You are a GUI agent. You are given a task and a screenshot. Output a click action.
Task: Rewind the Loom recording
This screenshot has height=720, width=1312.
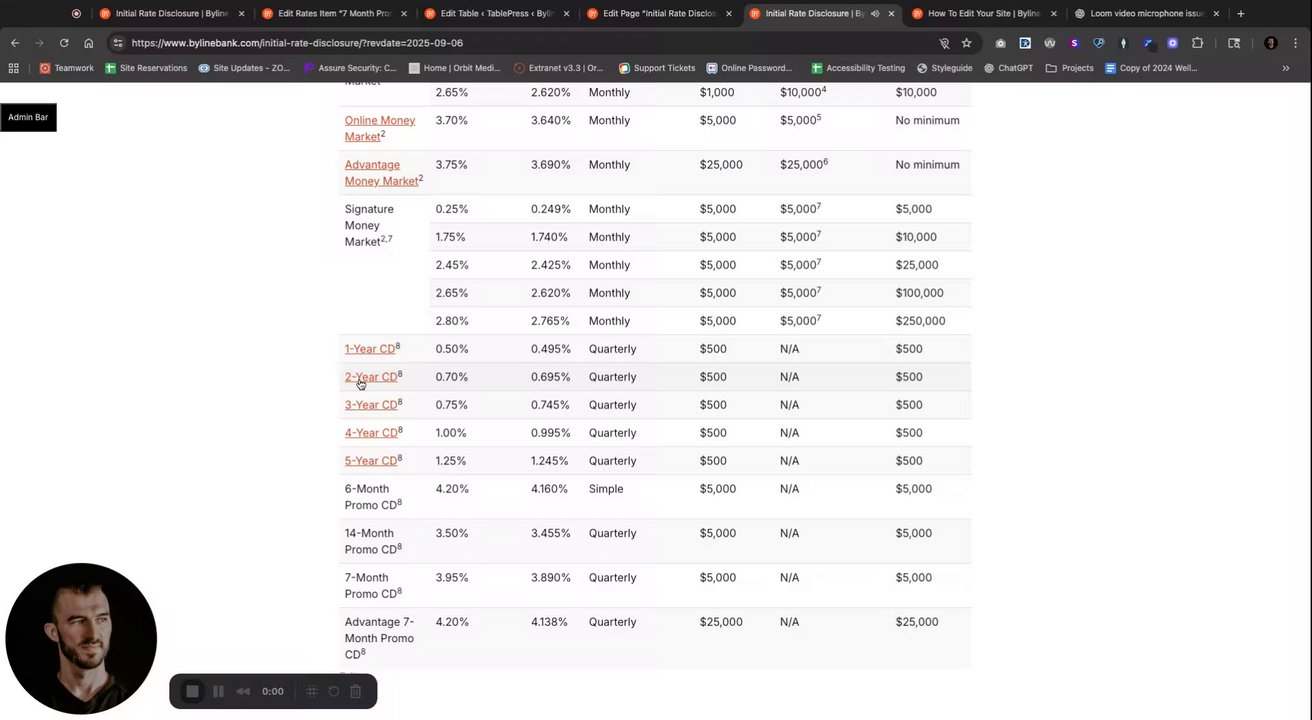(x=243, y=691)
